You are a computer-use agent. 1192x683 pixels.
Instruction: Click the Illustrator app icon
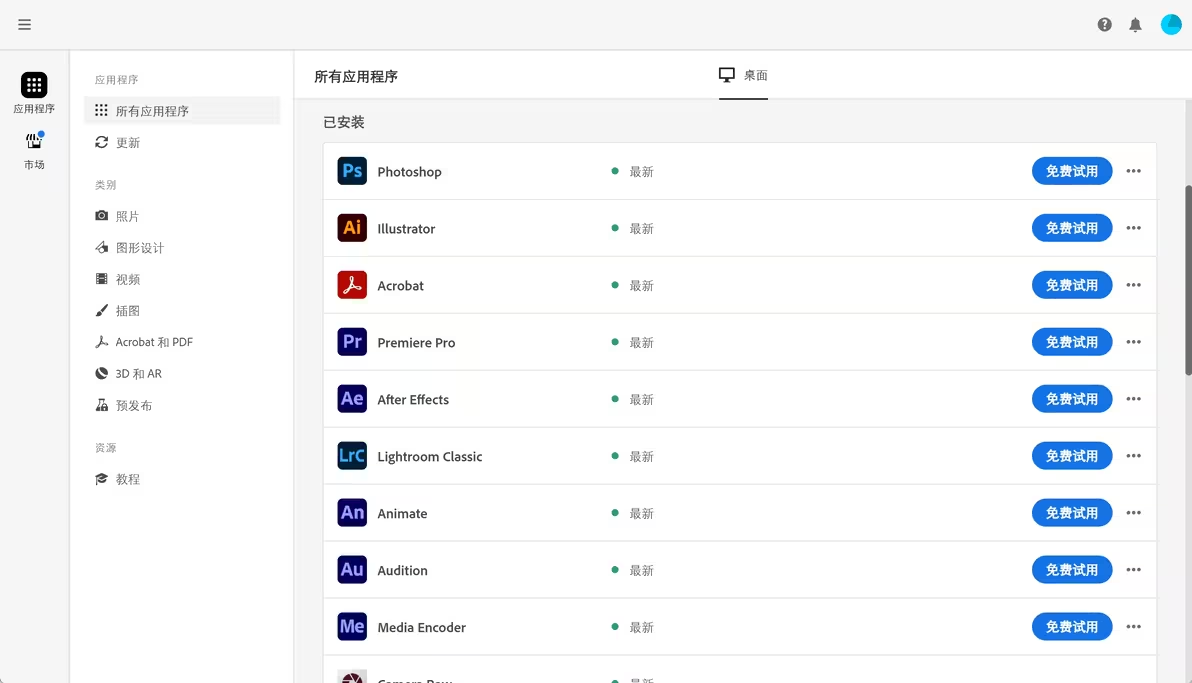[x=352, y=228]
